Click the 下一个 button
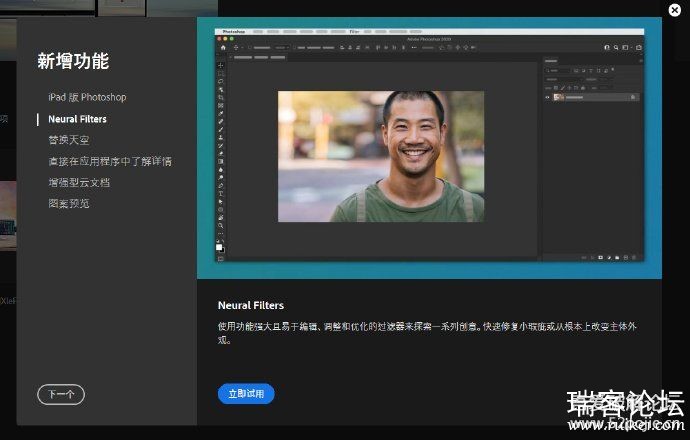Screen dimensions: 690x440 [61, 394]
